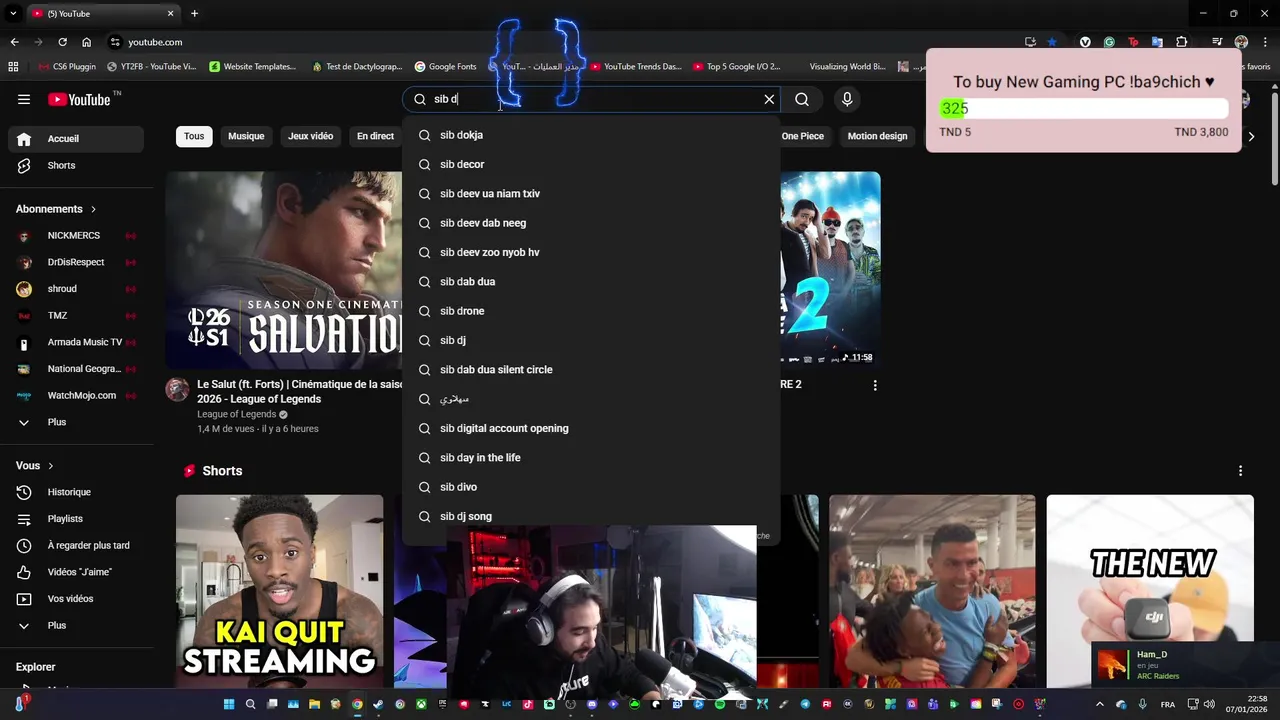Select the Motion design filter chip
1280x720 pixels.
[x=877, y=136]
